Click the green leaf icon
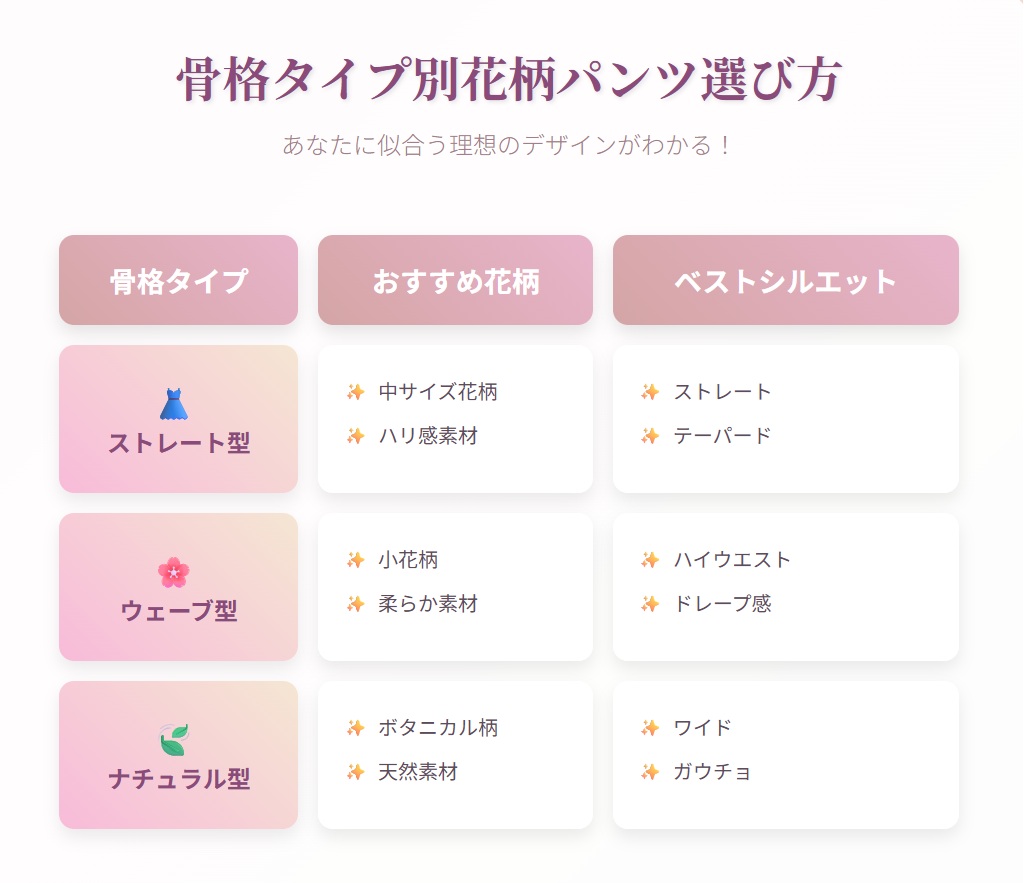 (x=173, y=741)
